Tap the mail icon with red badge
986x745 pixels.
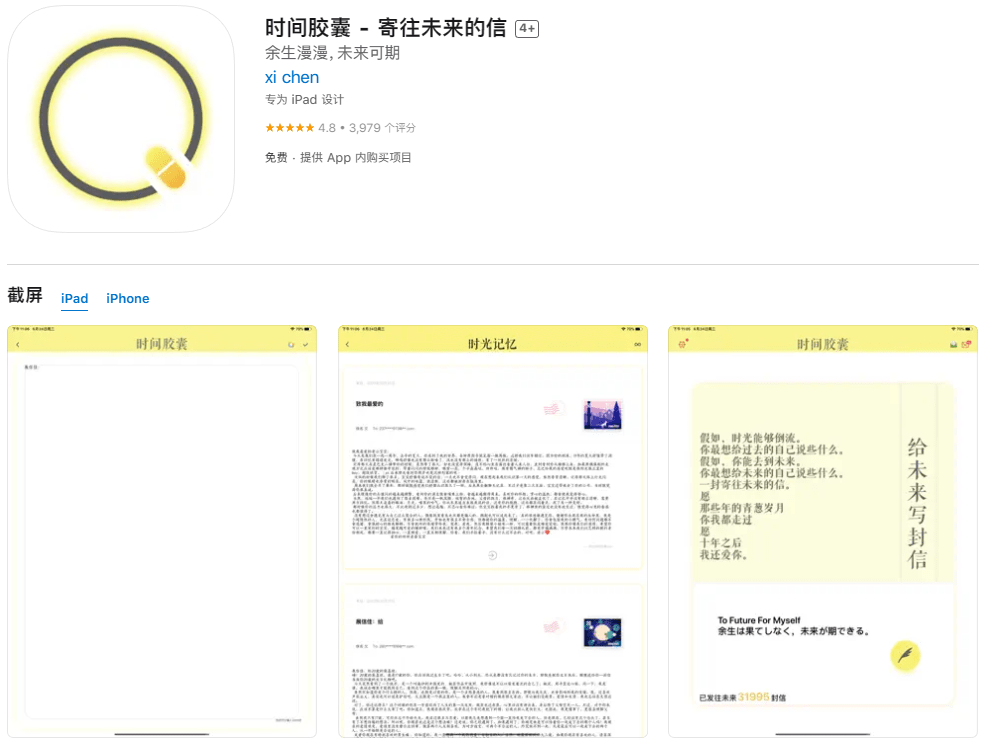click(x=967, y=344)
